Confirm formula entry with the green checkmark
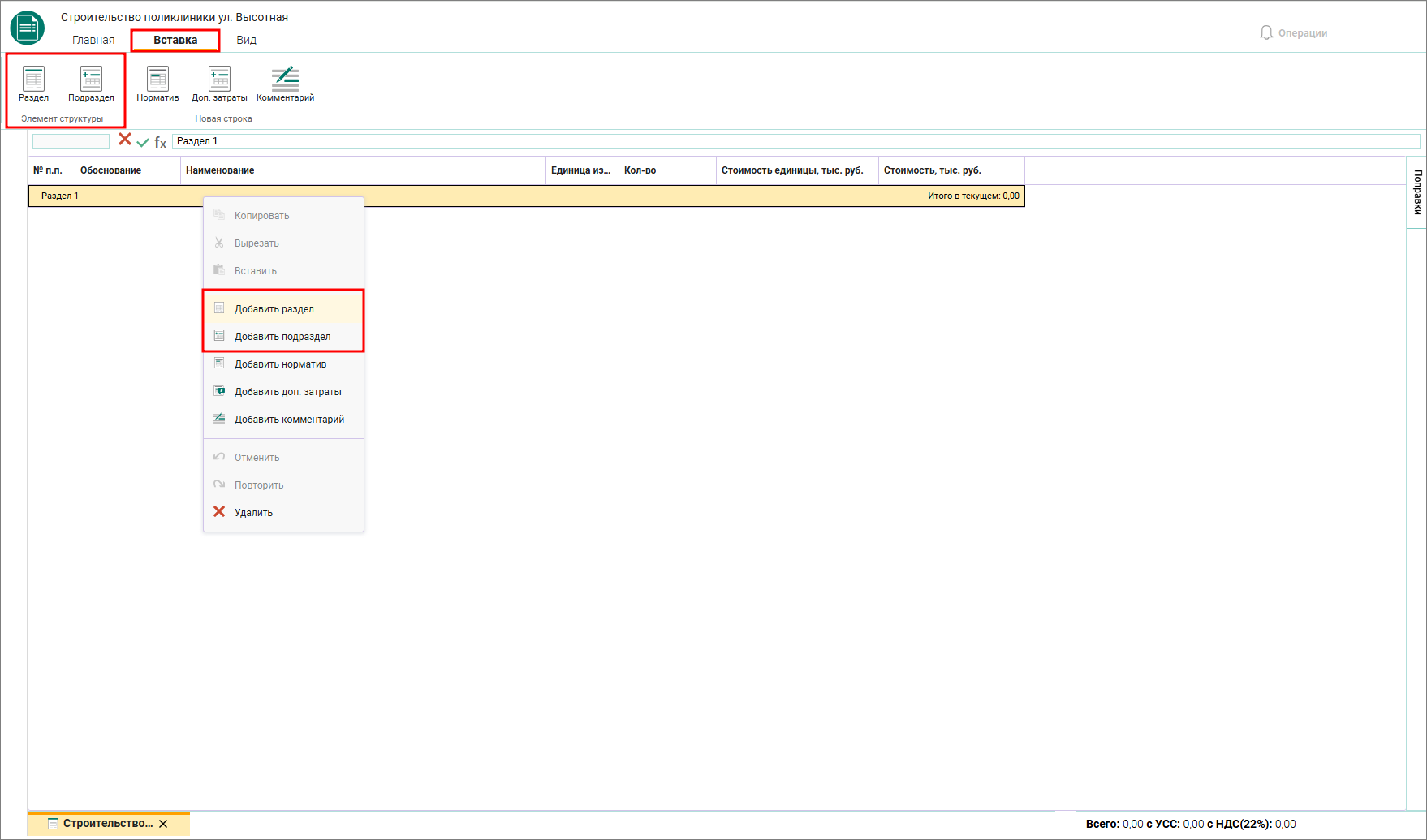The image size is (1427, 840). click(x=143, y=142)
